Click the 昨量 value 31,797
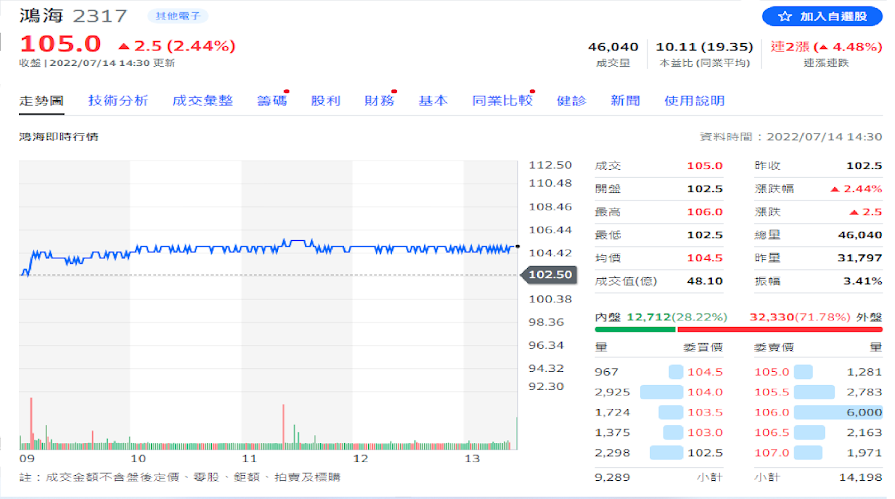 pyautogui.click(x=860, y=258)
